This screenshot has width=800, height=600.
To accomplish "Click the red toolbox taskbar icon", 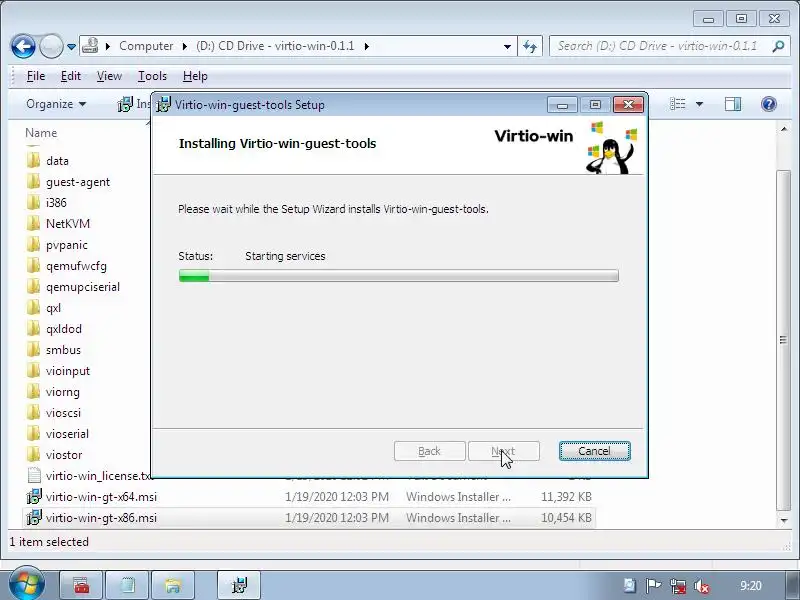I will (82, 585).
